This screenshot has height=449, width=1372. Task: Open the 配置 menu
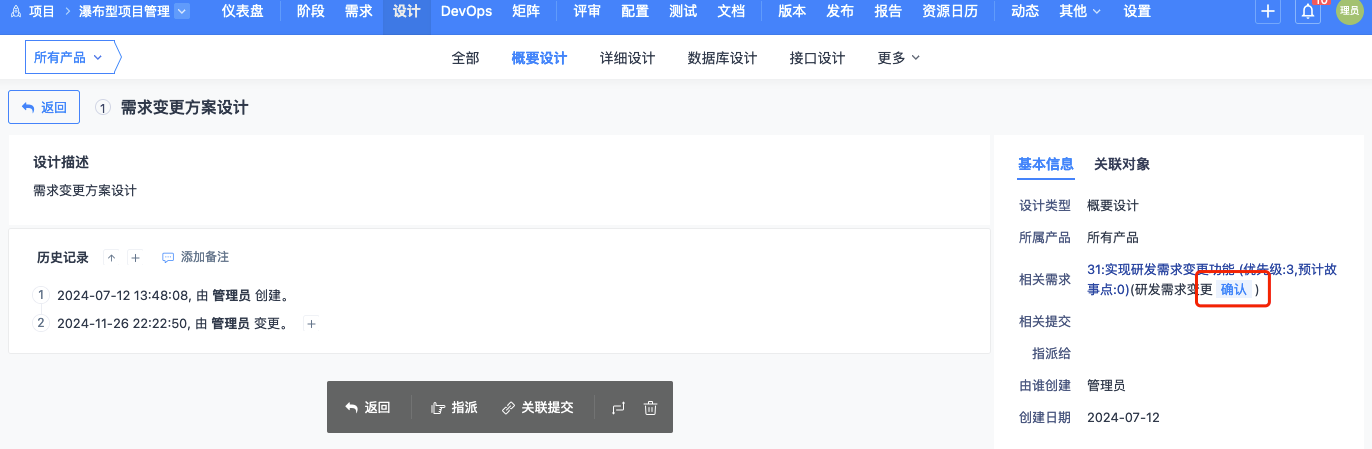point(634,12)
